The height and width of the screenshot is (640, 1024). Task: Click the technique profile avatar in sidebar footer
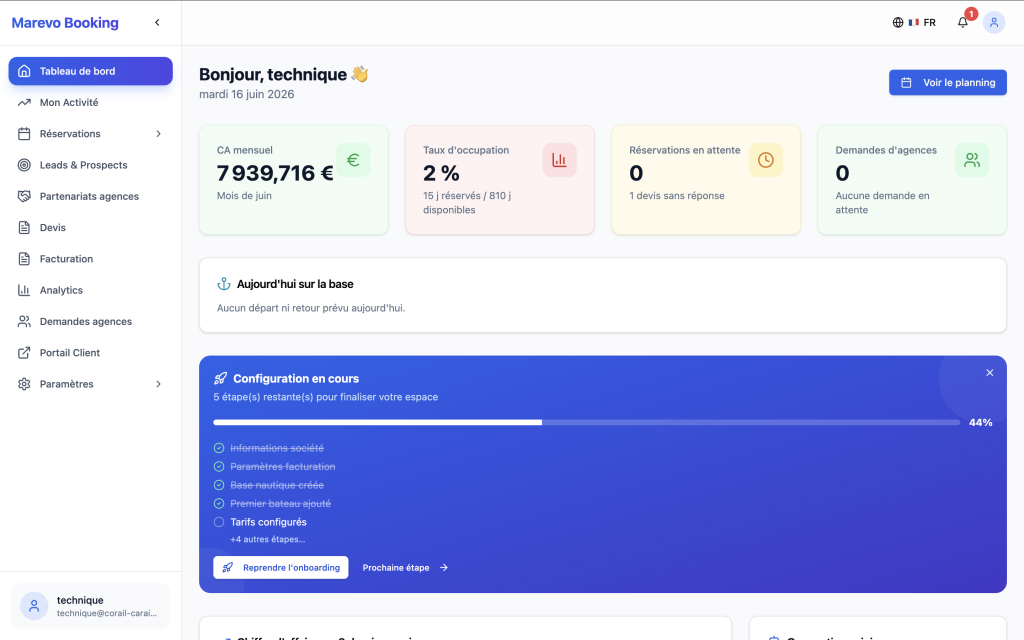tap(34, 606)
